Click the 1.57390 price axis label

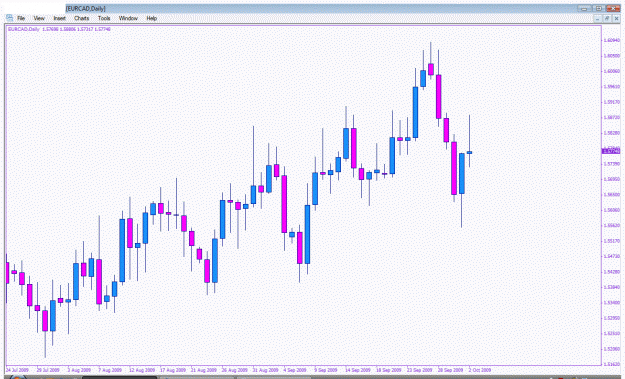pyautogui.click(x=611, y=164)
